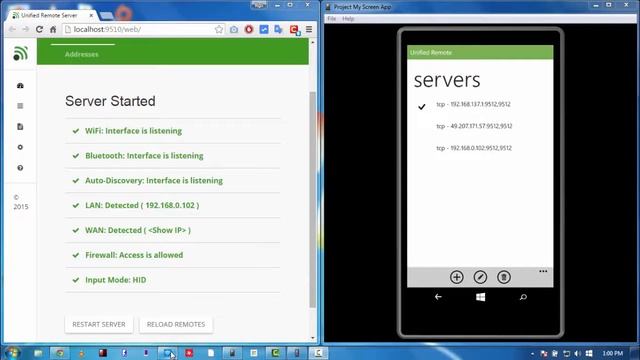Open the Help menu in Project My Screen App

point(348,19)
